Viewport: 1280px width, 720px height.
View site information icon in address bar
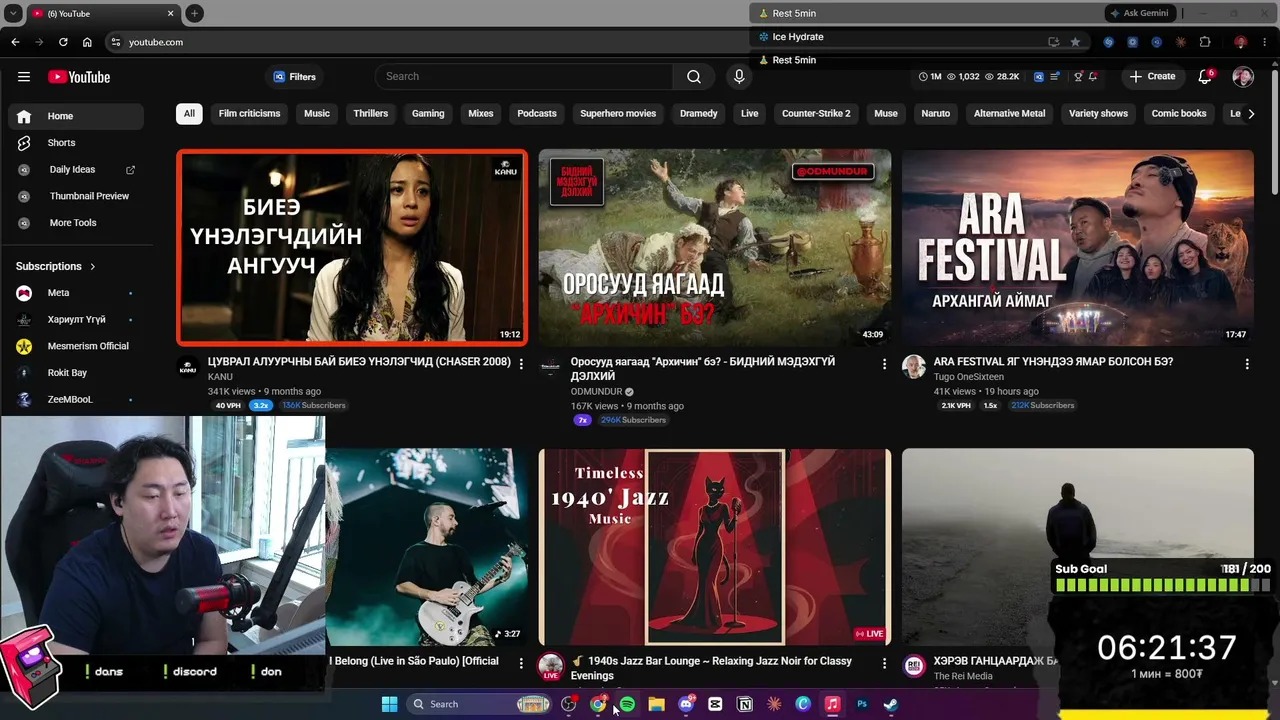click(x=116, y=42)
